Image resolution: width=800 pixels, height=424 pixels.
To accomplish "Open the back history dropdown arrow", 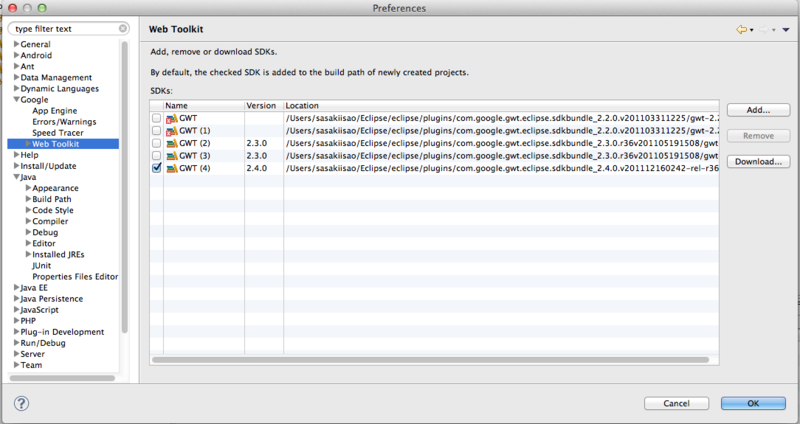I will [x=752, y=31].
